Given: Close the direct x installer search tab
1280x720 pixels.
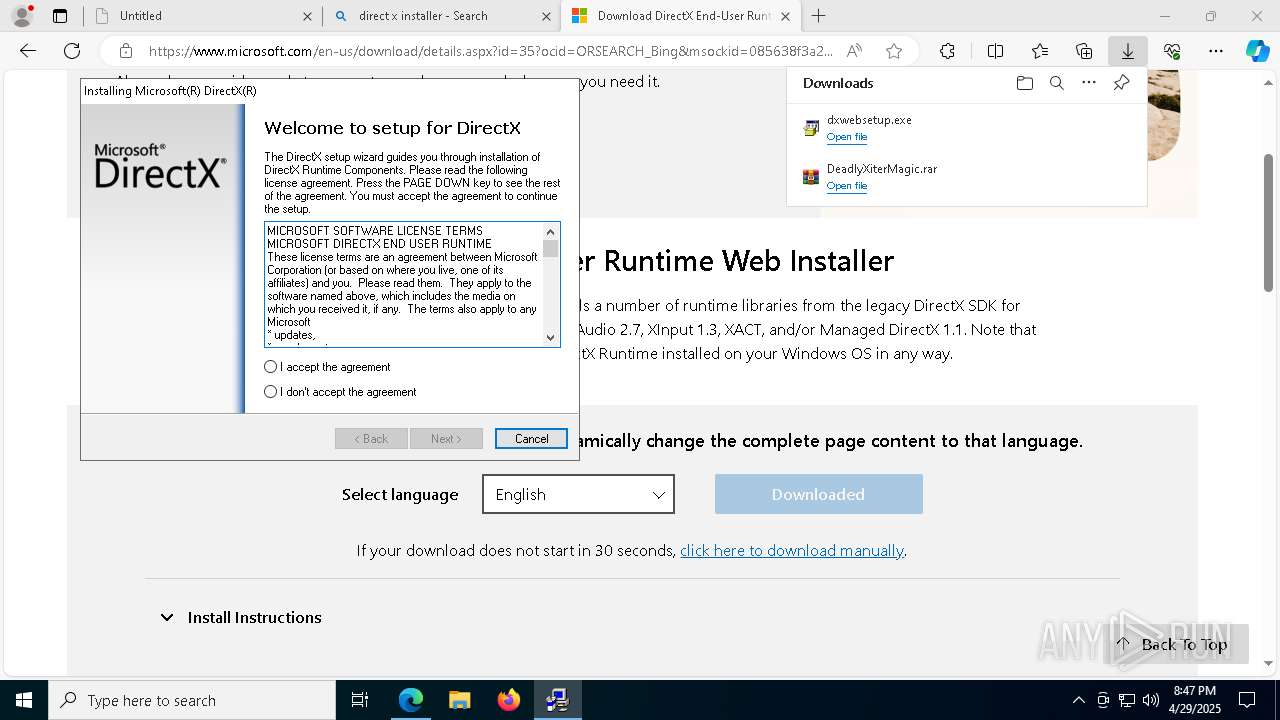Looking at the screenshot, I should pos(546,16).
